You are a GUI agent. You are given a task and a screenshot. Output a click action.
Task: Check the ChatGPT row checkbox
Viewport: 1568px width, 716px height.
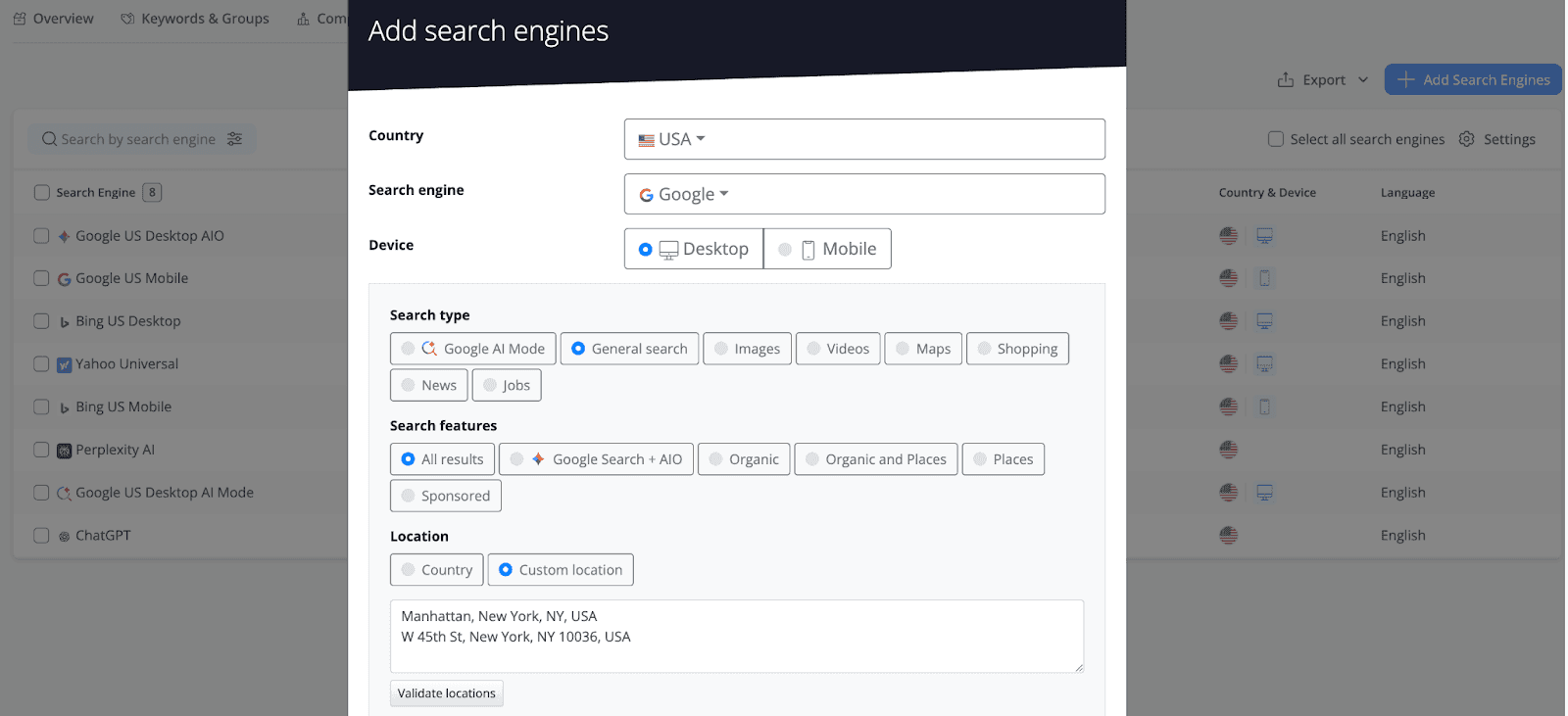coord(41,536)
